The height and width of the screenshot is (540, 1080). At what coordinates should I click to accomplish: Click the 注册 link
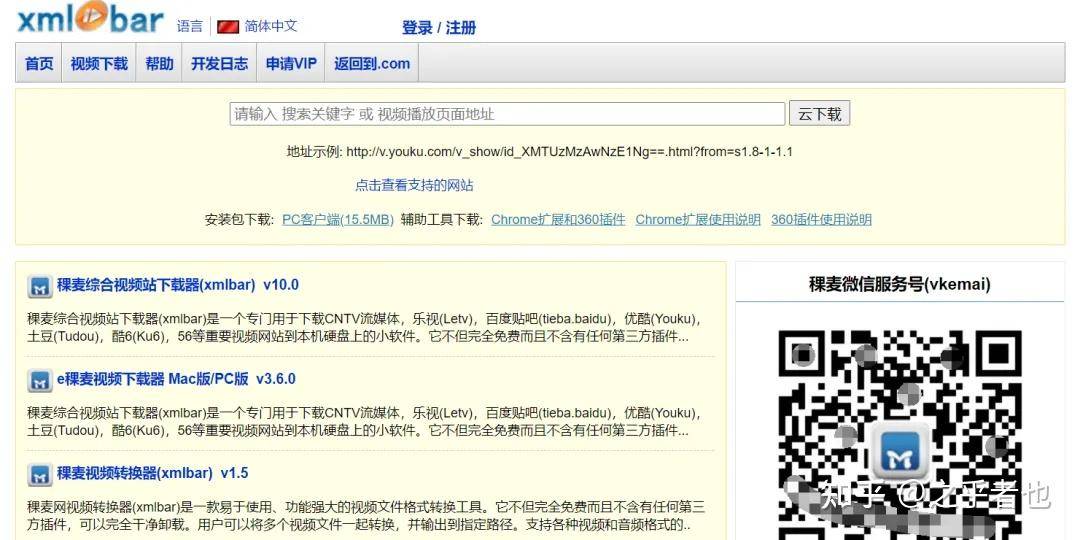461,28
